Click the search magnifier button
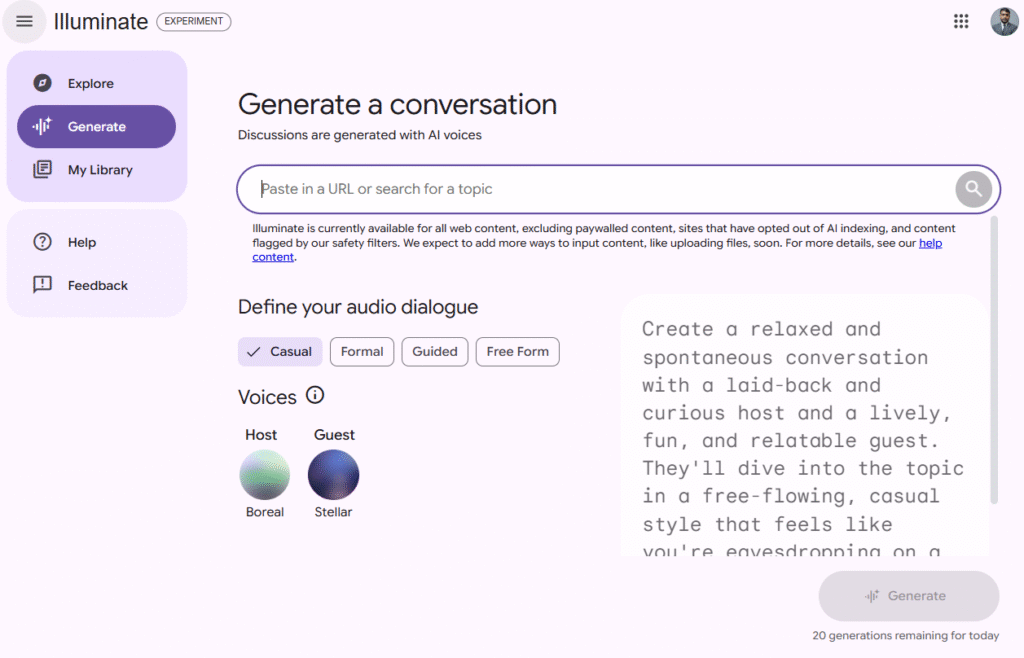Screen dimensions: 1024x658 coord(973,189)
